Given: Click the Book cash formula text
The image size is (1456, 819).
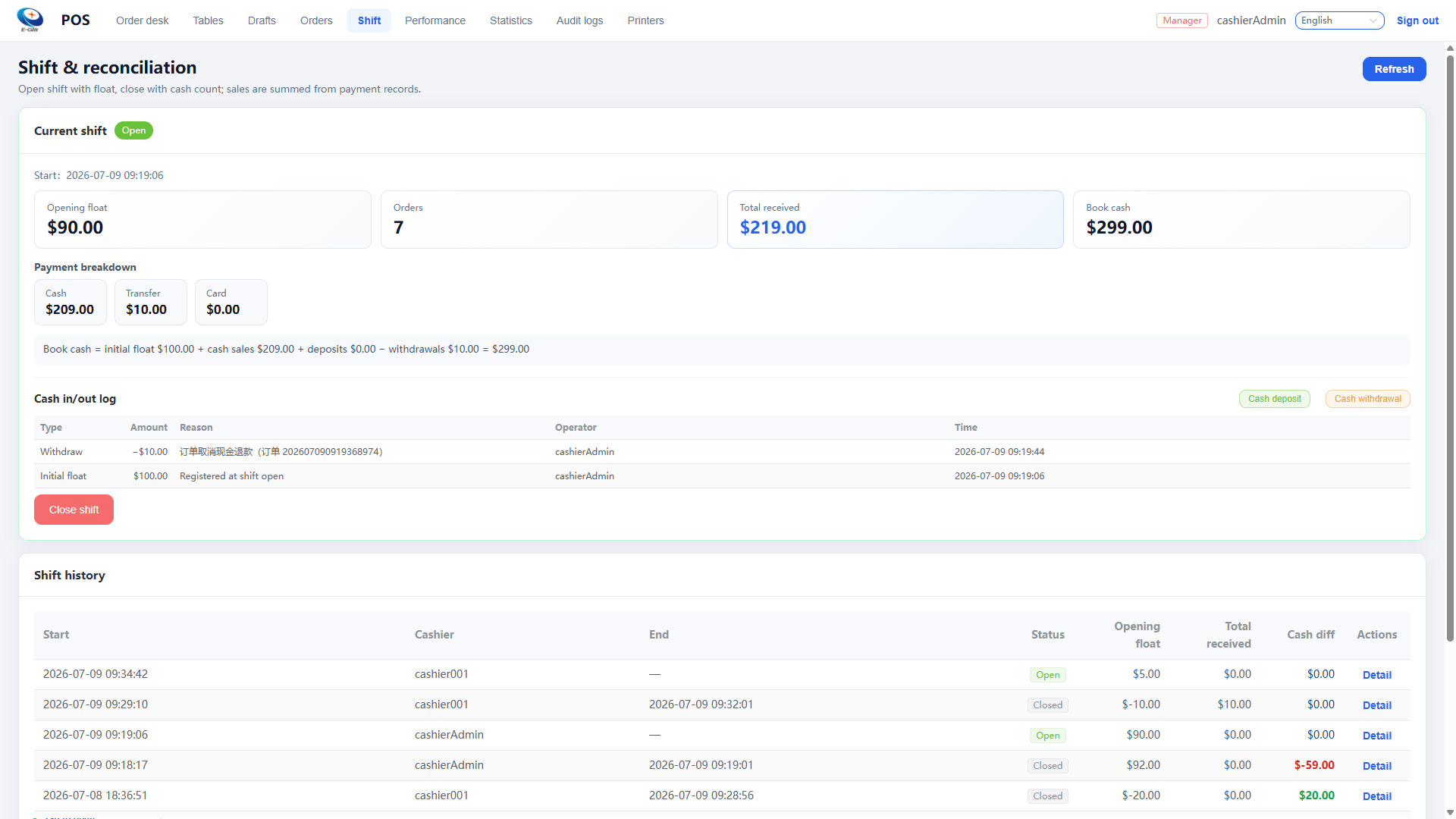Looking at the screenshot, I should tap(286, 349).
